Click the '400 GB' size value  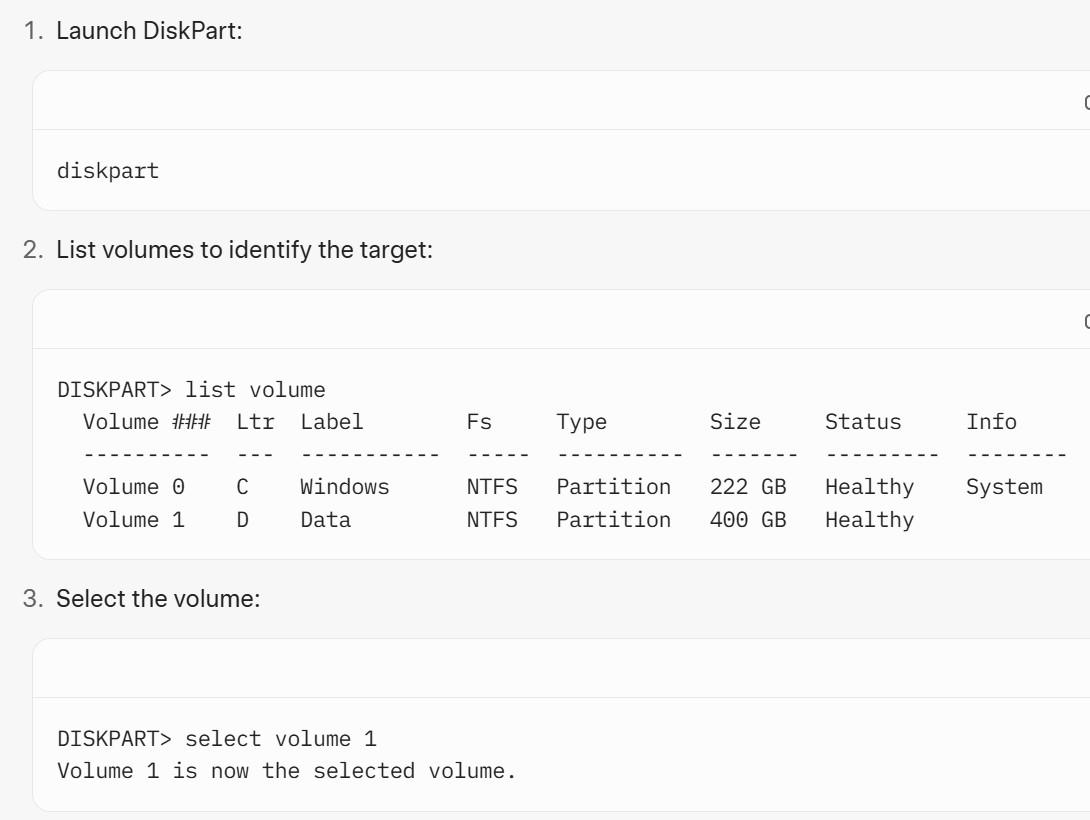(748, 520)
